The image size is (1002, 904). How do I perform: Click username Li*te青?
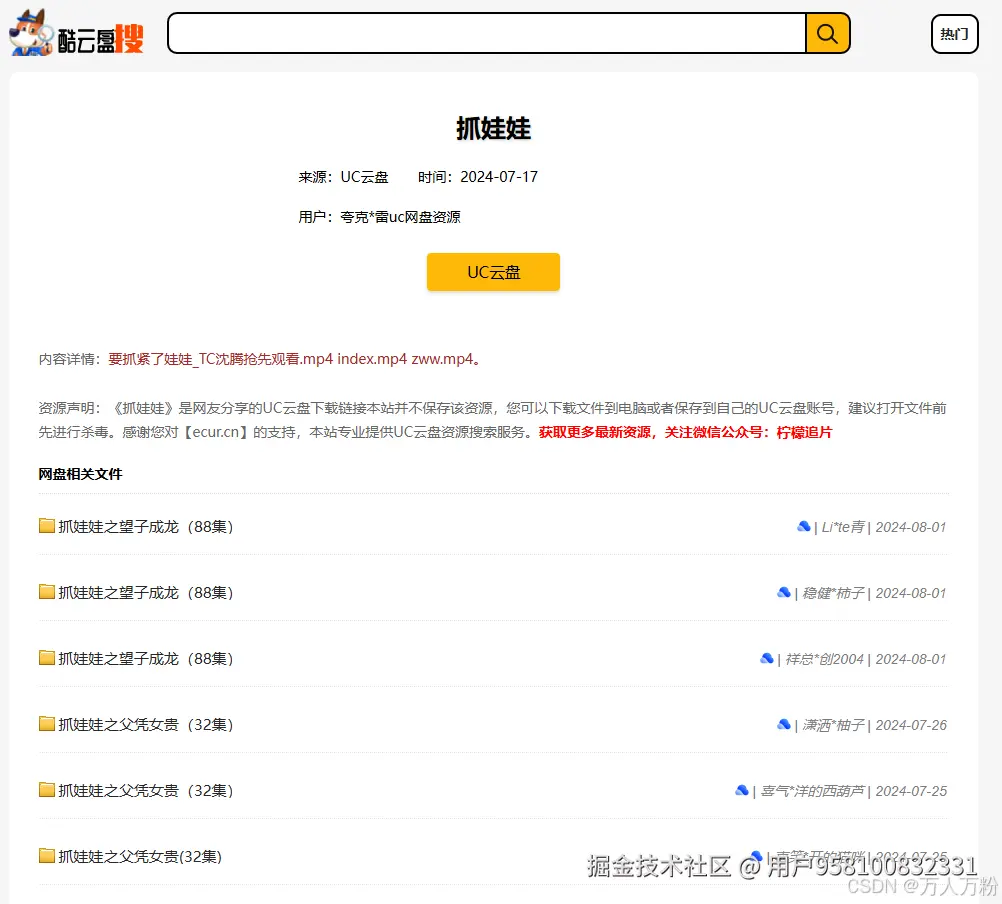pyautogui.click(x=843, y=527)
